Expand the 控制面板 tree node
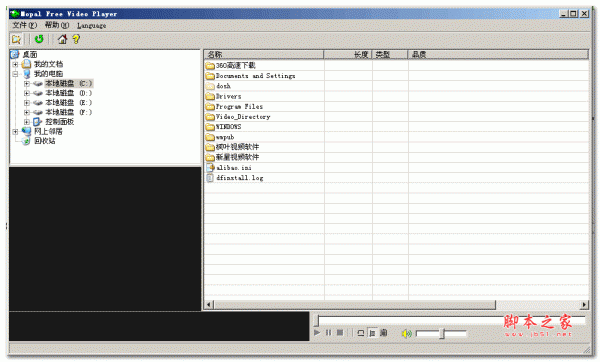Screen dimensions: 600x362 26,122
